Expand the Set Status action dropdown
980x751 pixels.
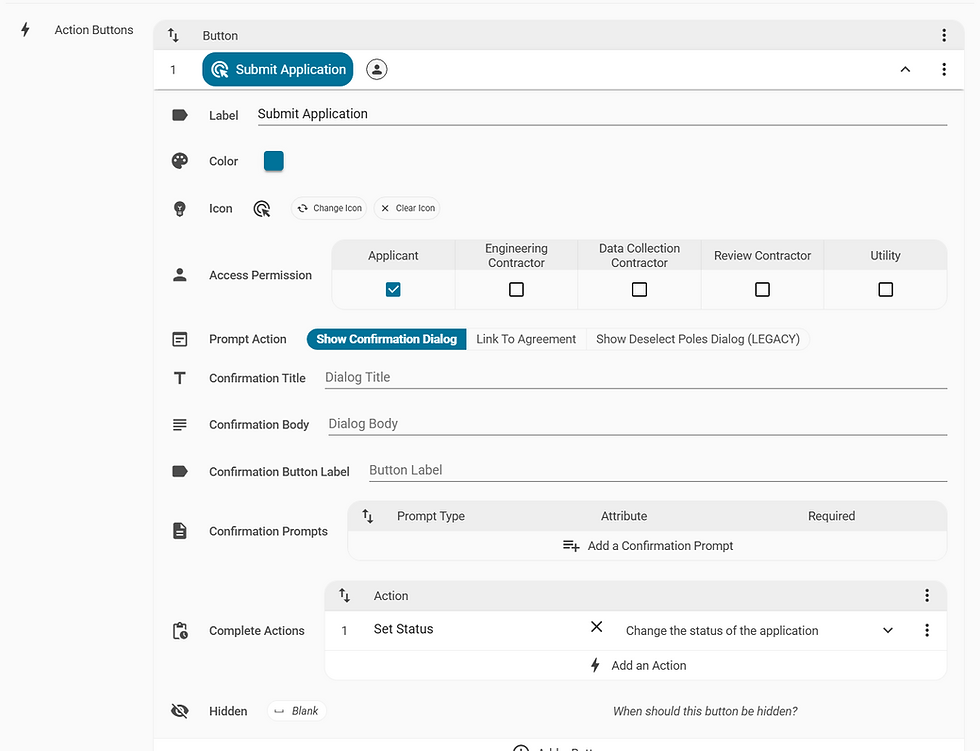(888, 630)
